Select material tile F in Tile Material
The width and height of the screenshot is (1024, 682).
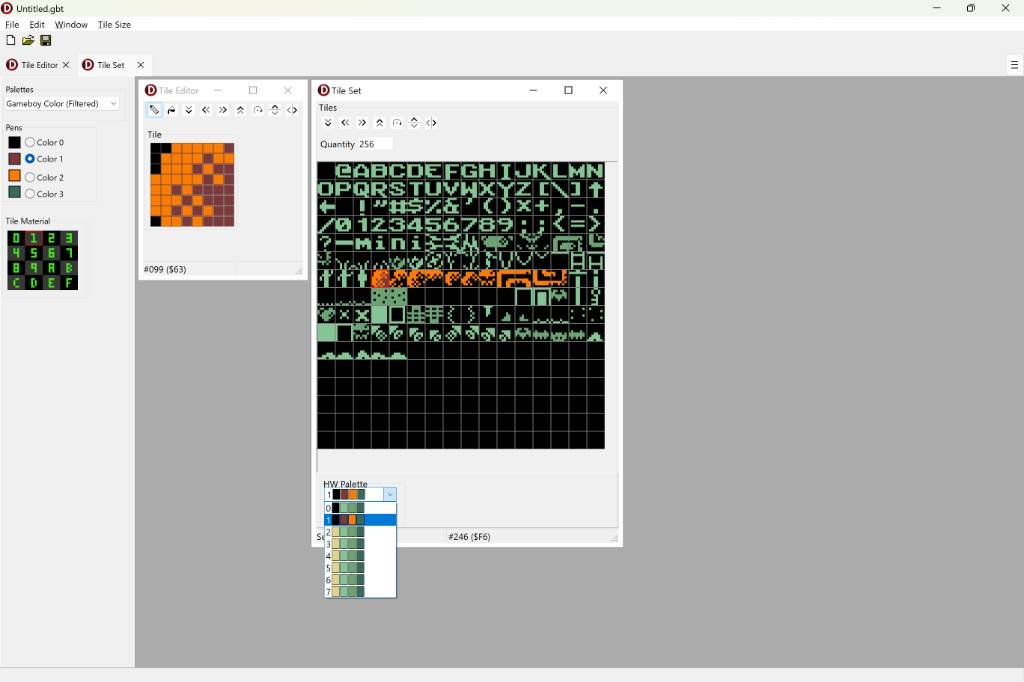point(69,283)
